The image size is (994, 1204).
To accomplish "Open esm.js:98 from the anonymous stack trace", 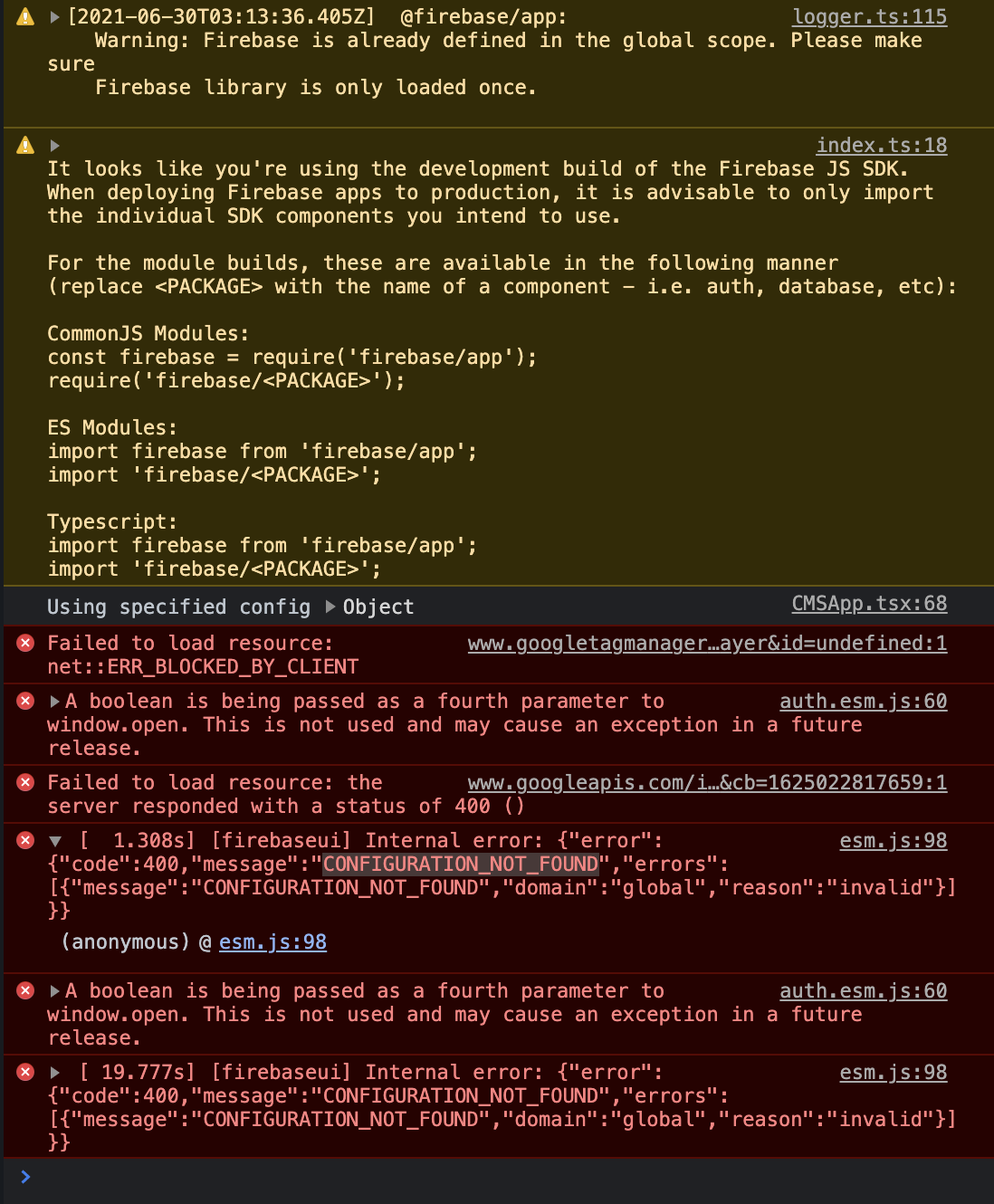I will click(x=272, y=941).
